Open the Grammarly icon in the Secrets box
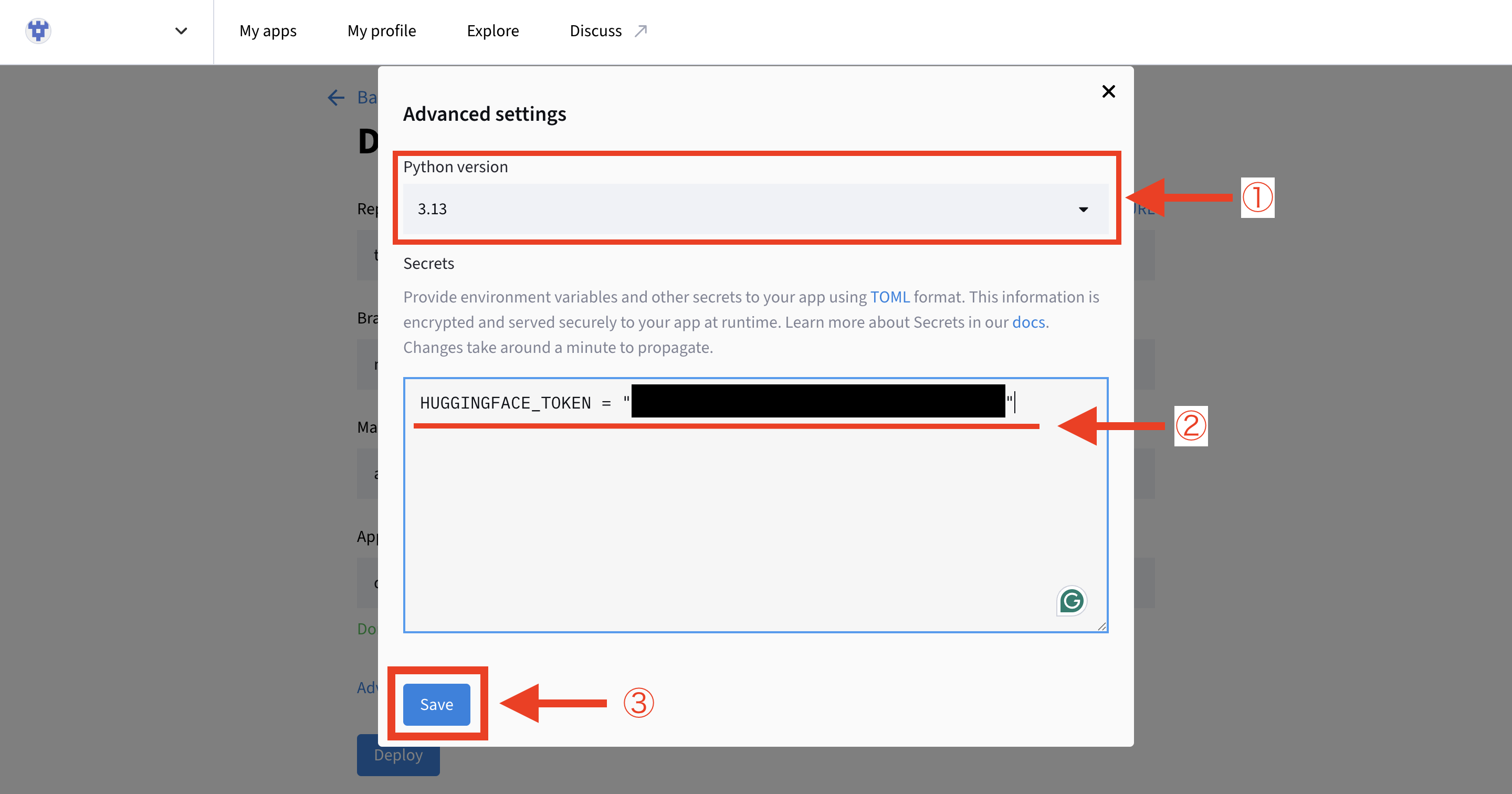 tap(1070, 600)
